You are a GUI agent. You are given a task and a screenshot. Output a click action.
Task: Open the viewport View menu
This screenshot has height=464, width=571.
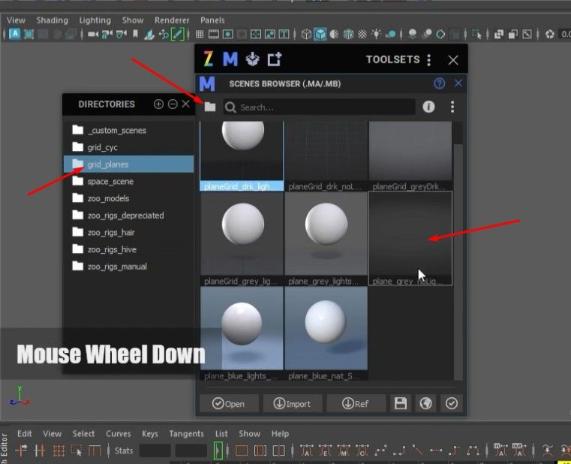pyautogui.click(x=16, y=20)
